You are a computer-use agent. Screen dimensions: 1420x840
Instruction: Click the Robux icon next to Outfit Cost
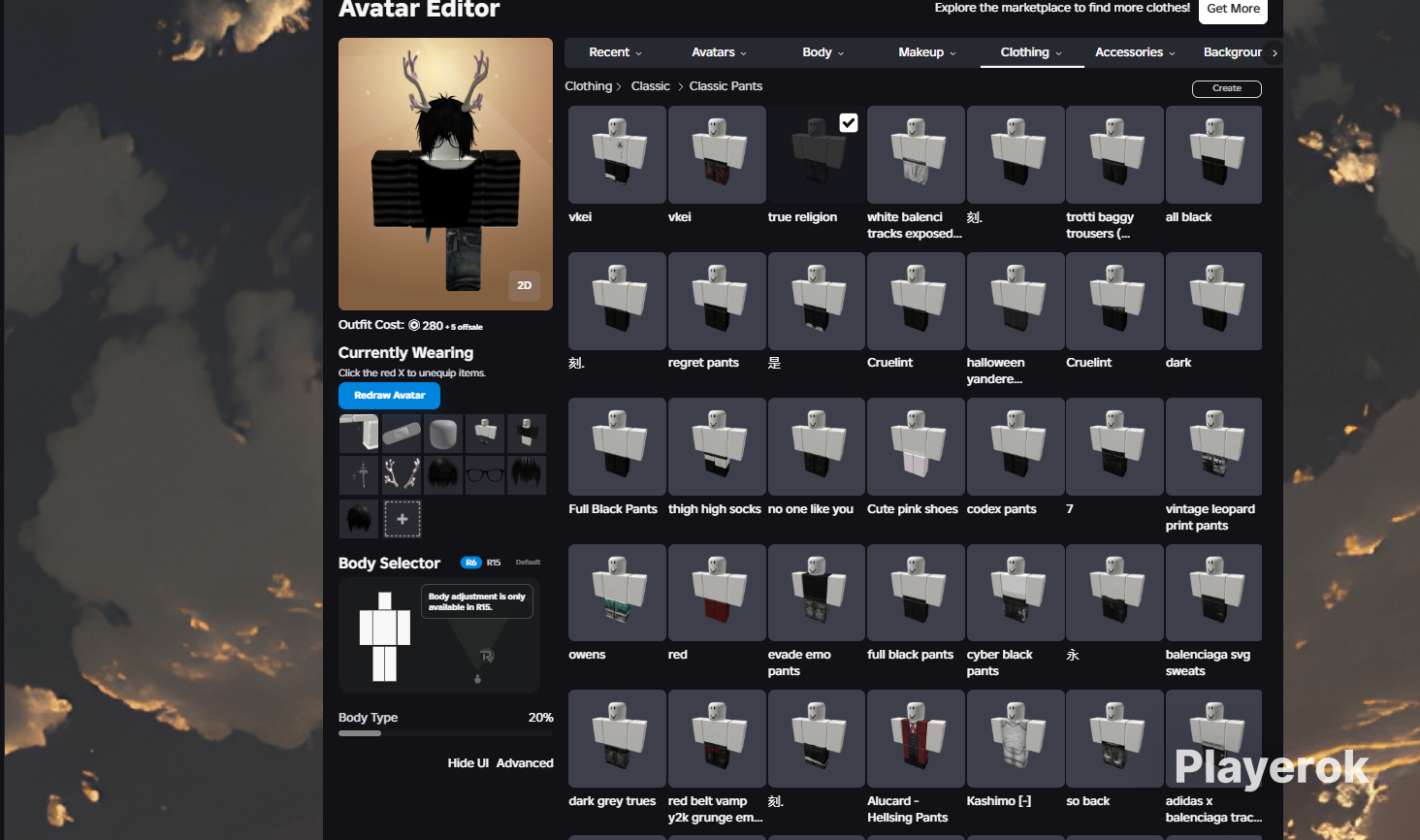click(414, 326)
